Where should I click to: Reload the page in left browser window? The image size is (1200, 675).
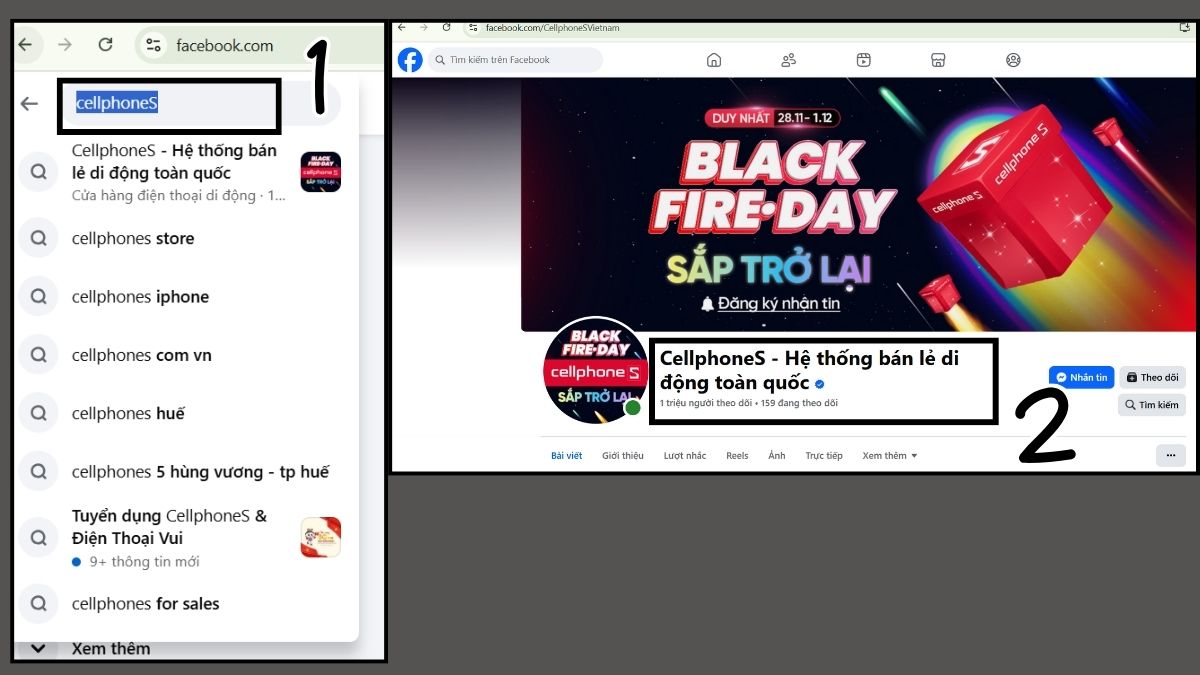coord(106,45)
